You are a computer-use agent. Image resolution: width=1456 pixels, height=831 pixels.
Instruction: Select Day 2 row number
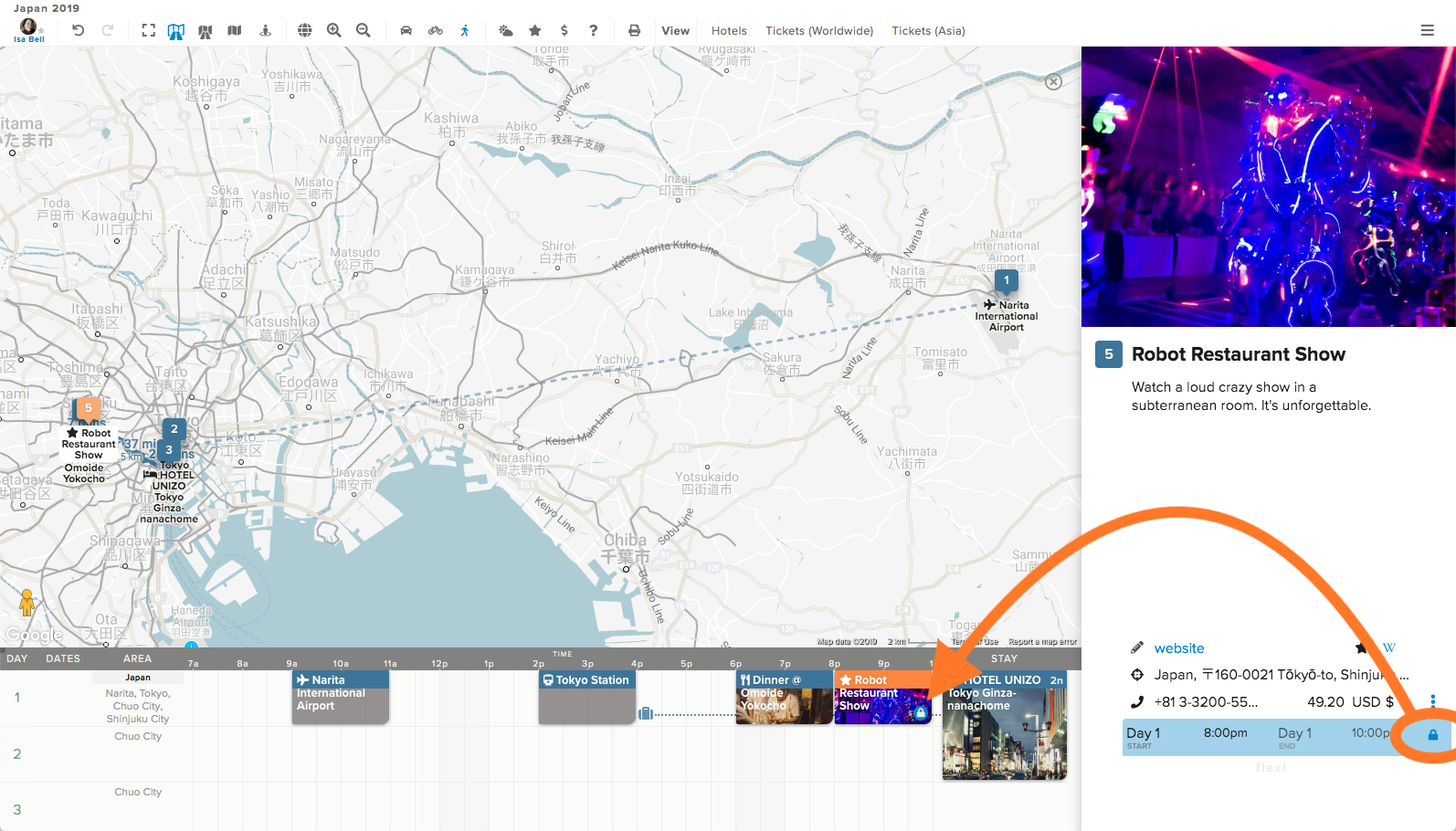tap(16, 753)
